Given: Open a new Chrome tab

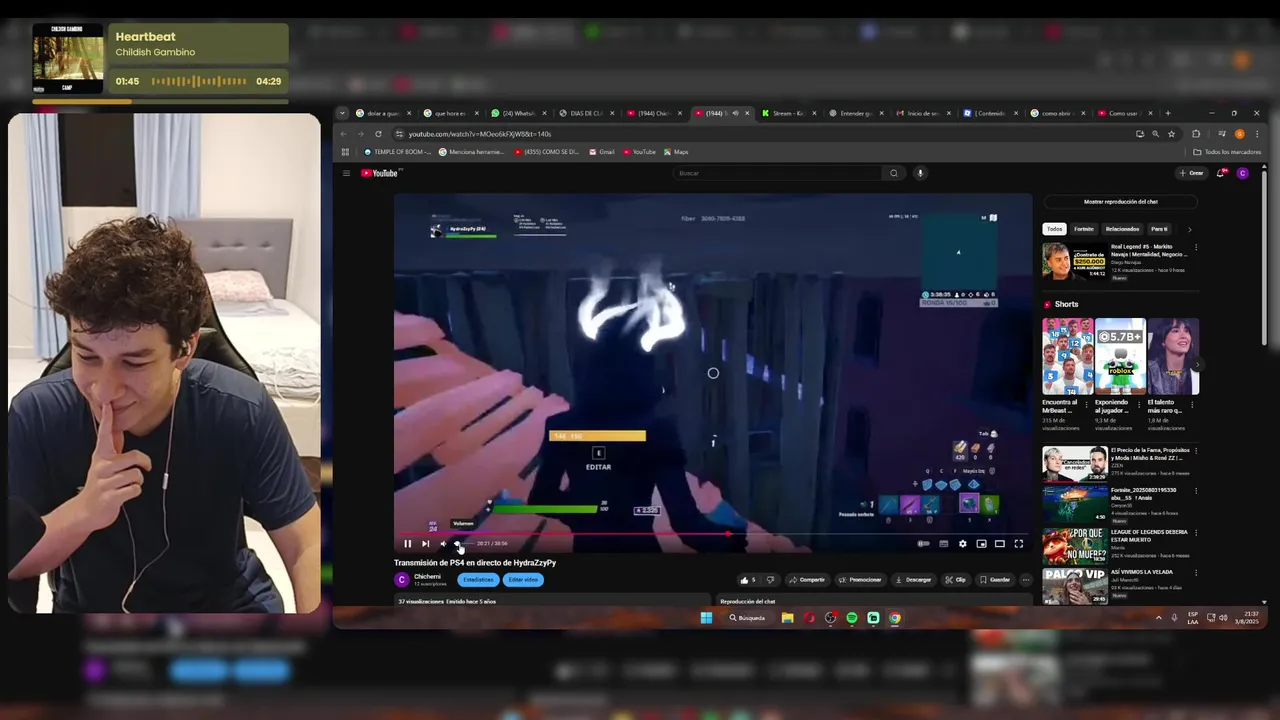Looking at the screenshot, I should click(1168, 113).
